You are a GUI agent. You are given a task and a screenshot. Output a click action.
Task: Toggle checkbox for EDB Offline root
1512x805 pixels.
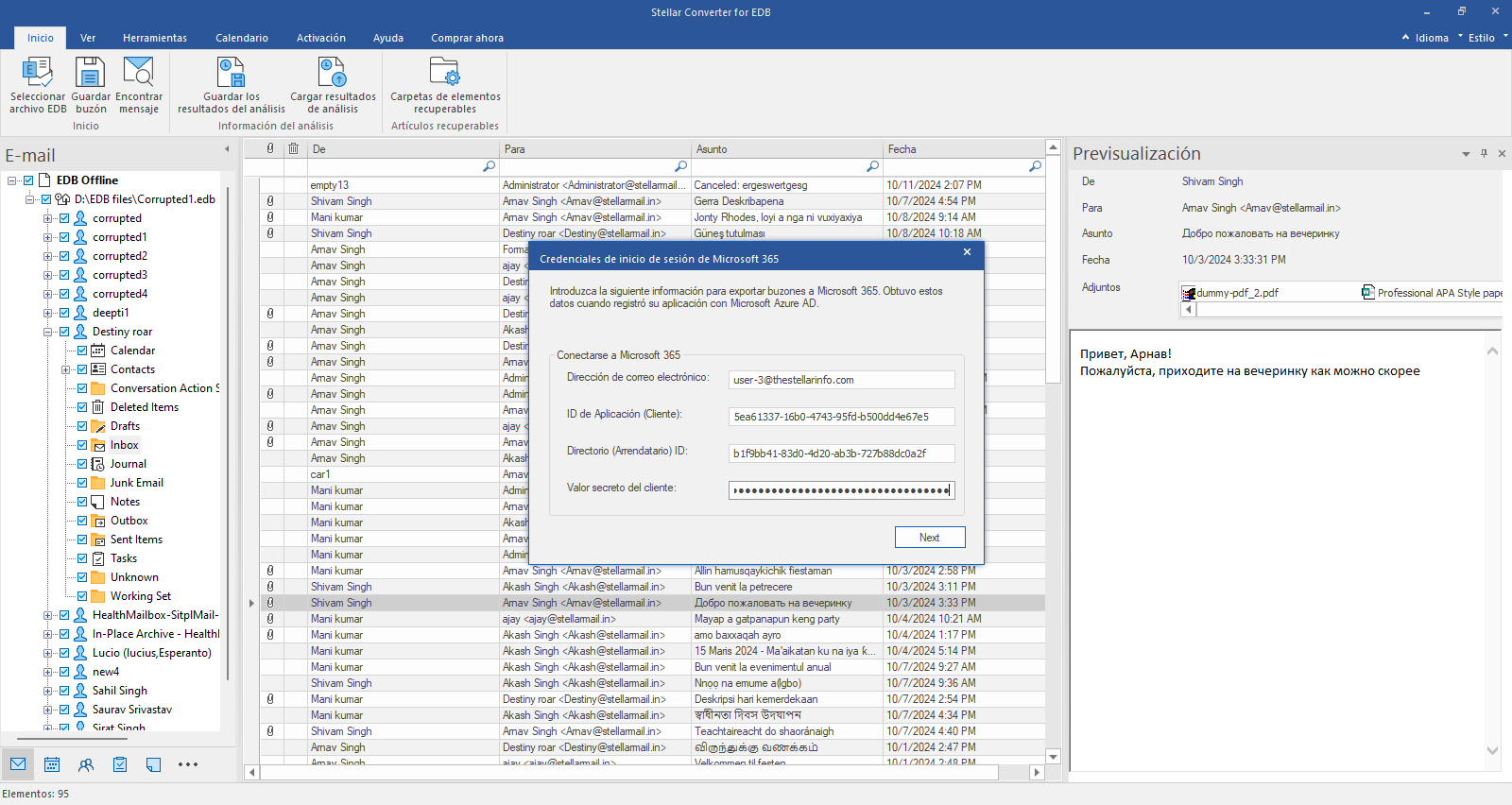(28, 180)
